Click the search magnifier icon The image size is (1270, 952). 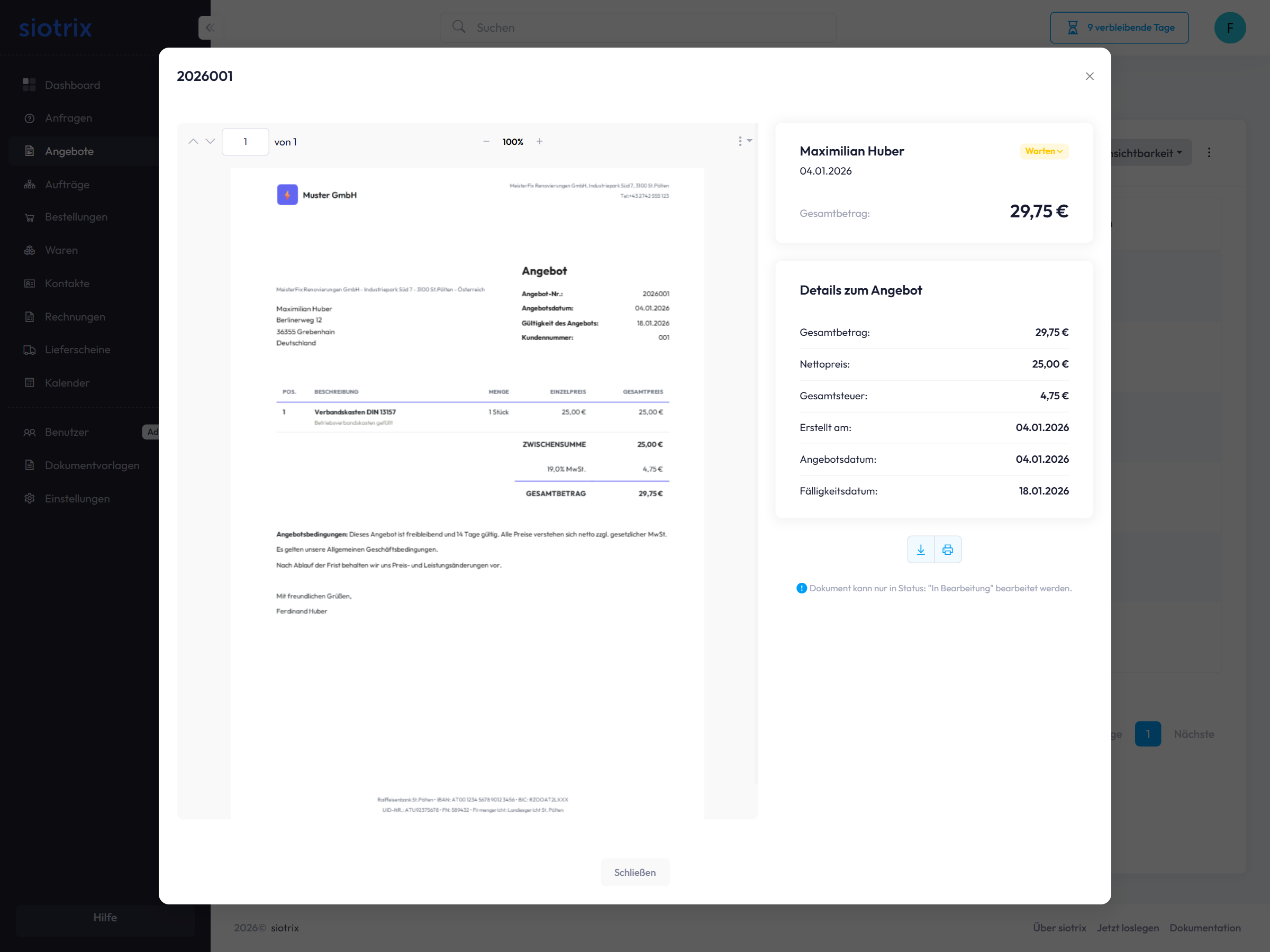[458, 27]
